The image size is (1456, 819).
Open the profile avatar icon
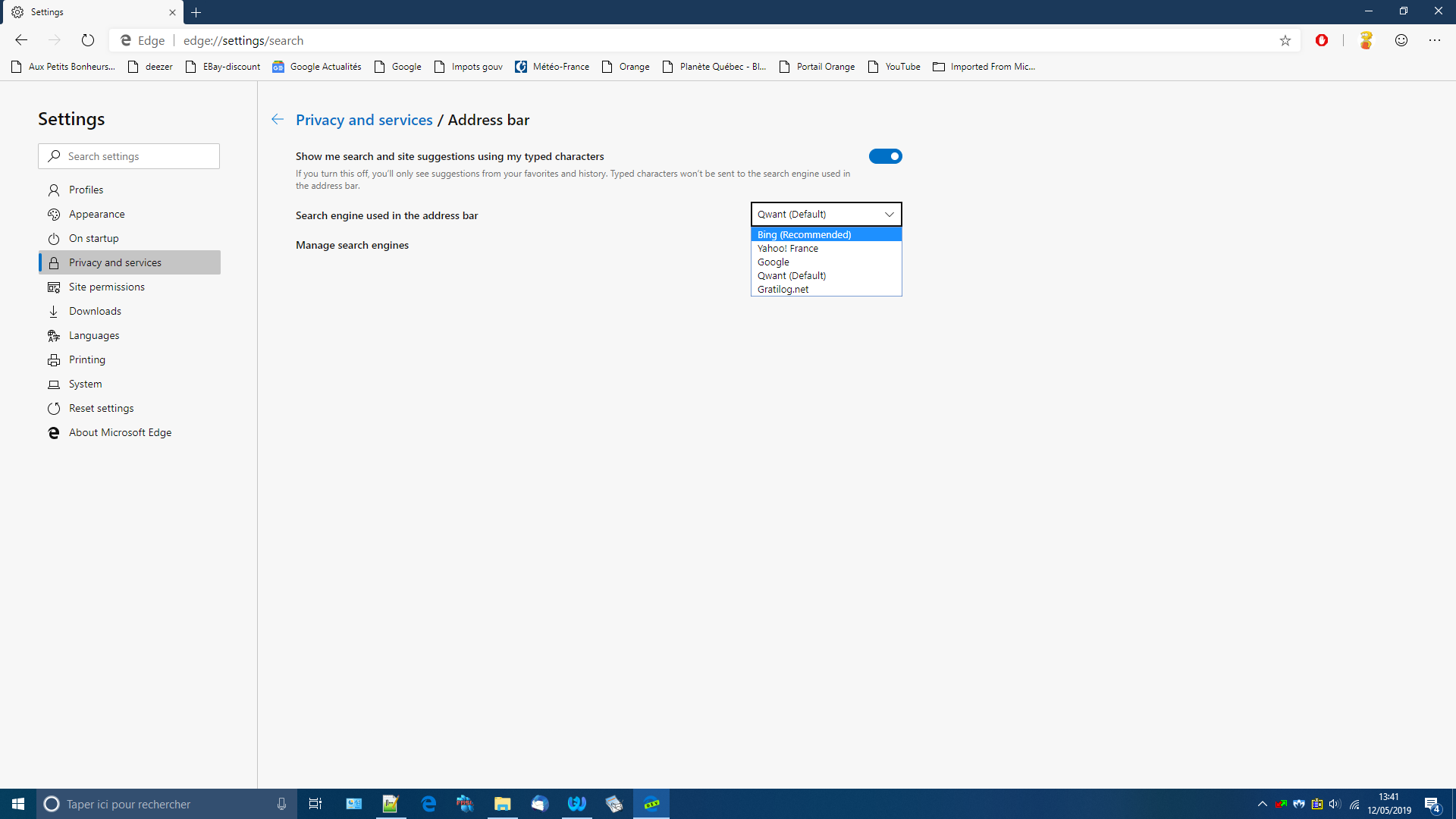coord(1366,40)
